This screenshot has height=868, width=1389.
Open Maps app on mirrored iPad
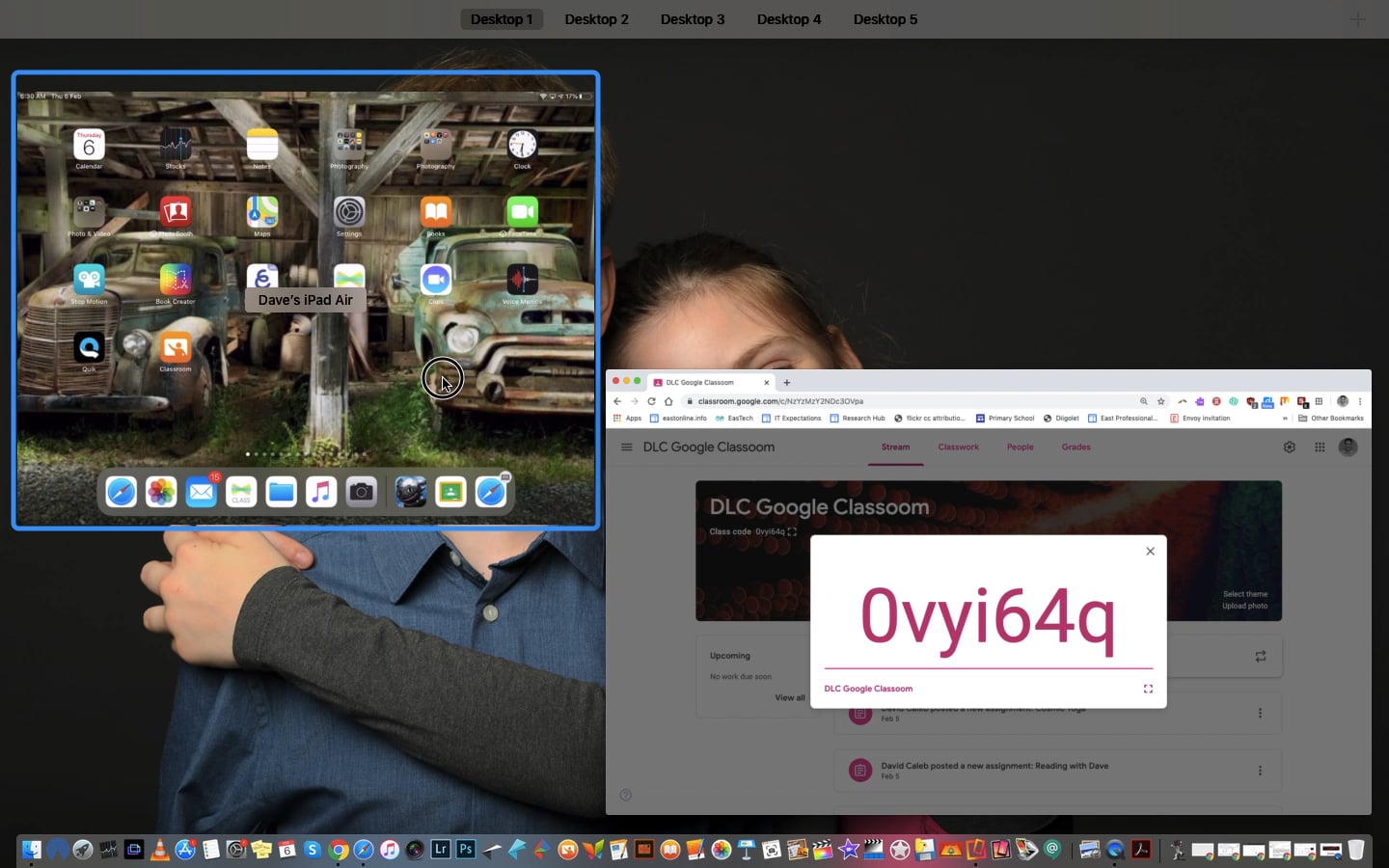tap(262, 212)
